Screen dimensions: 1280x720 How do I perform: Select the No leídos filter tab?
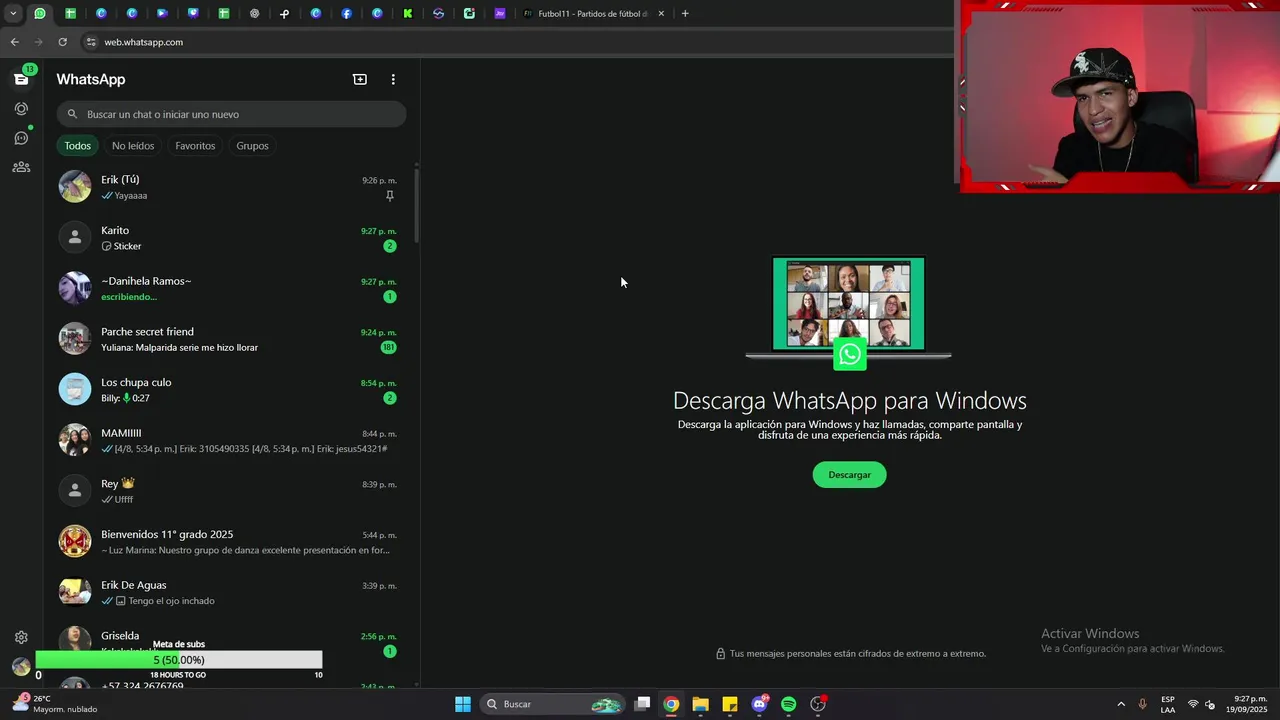(x=133, y=146)
